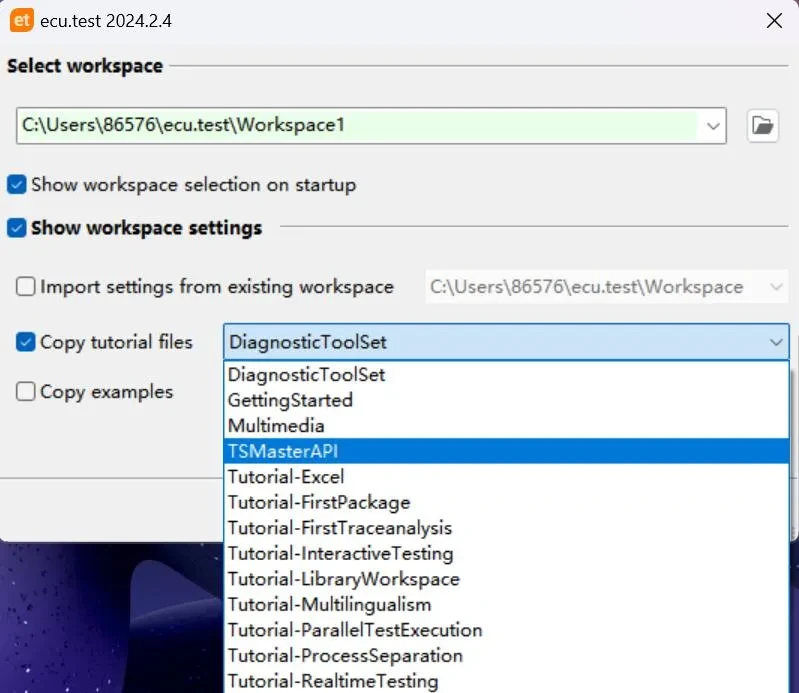Viewport: 799px width, 693px height.
Task: Click into the workspace path text field
Action: 355,126
